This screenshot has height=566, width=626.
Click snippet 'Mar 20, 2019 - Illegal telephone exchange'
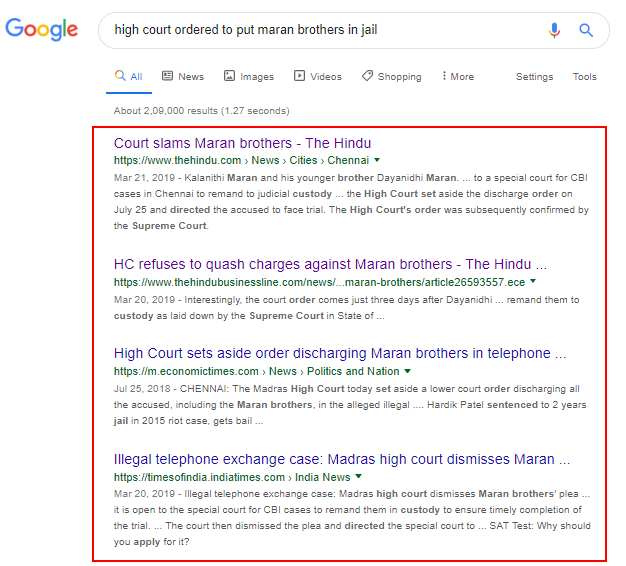[x=352, y=518]
